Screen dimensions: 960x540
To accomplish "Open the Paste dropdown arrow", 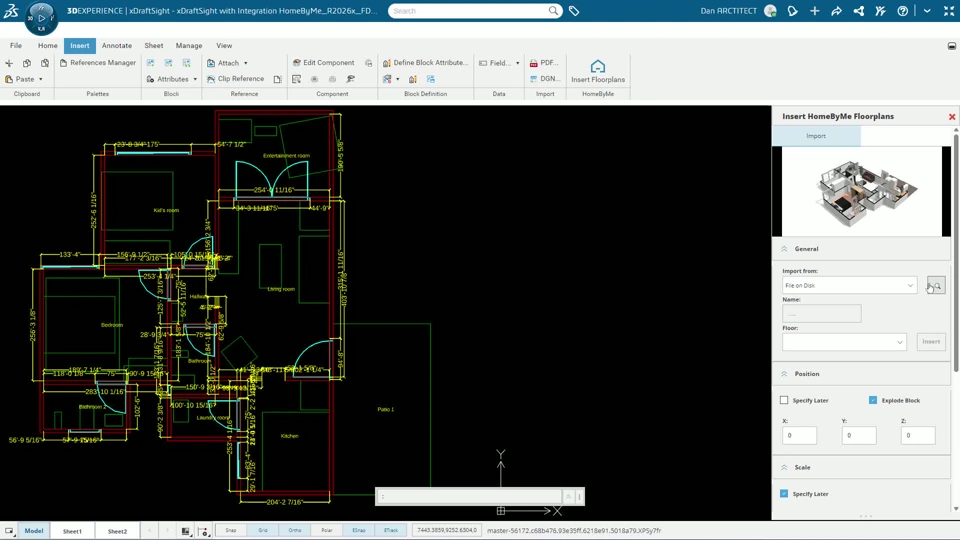I will (x=41, y=79).
